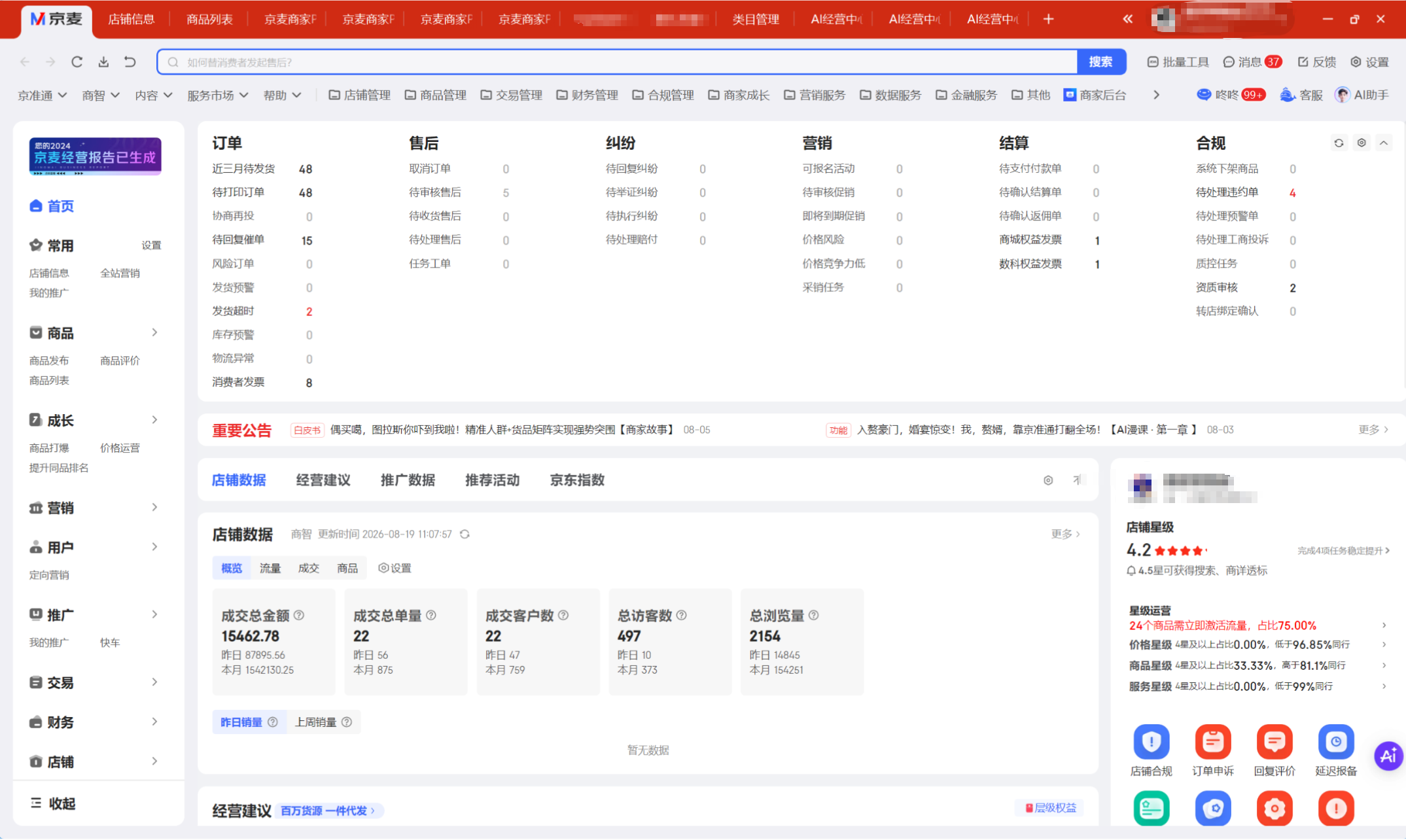
Task: Click the floating purple AI button
Action: (x=1388, y=756)
